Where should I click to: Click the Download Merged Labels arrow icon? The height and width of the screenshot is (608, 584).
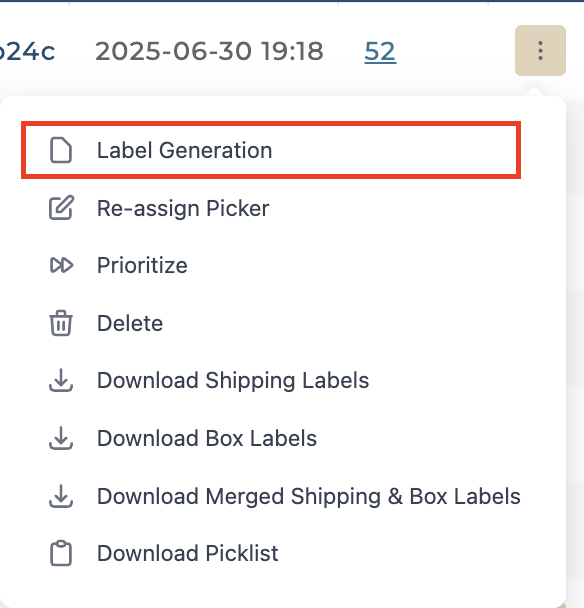tap(61, 496)
